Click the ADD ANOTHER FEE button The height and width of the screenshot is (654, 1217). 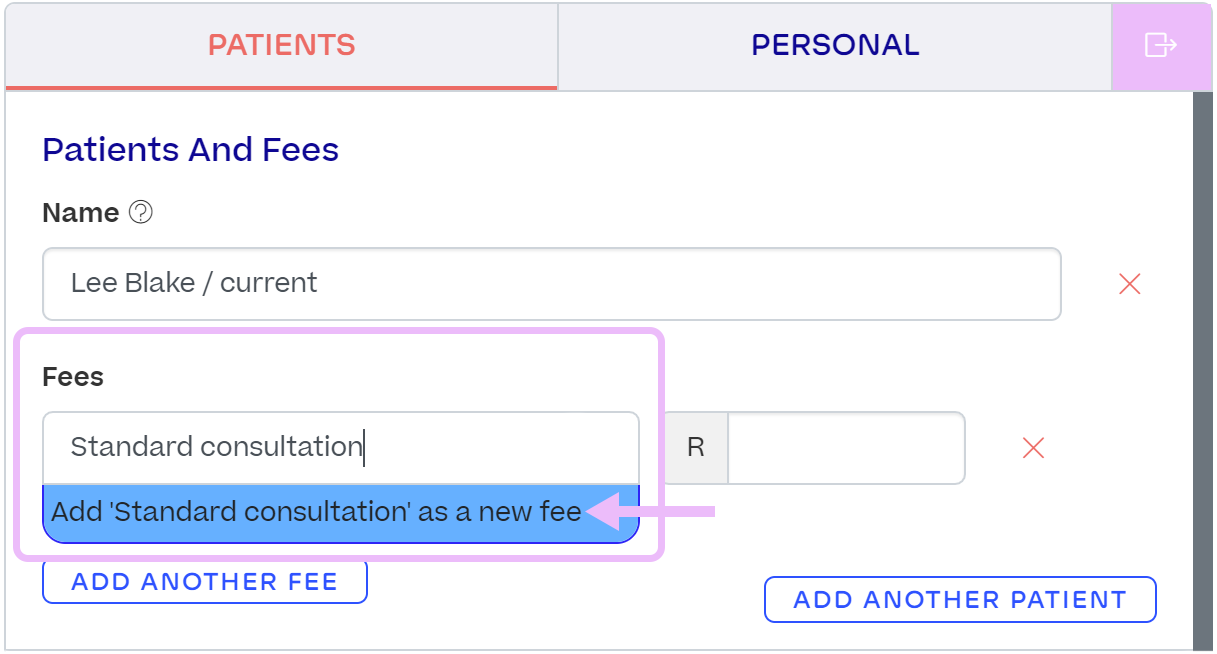(x=205, y=582)
